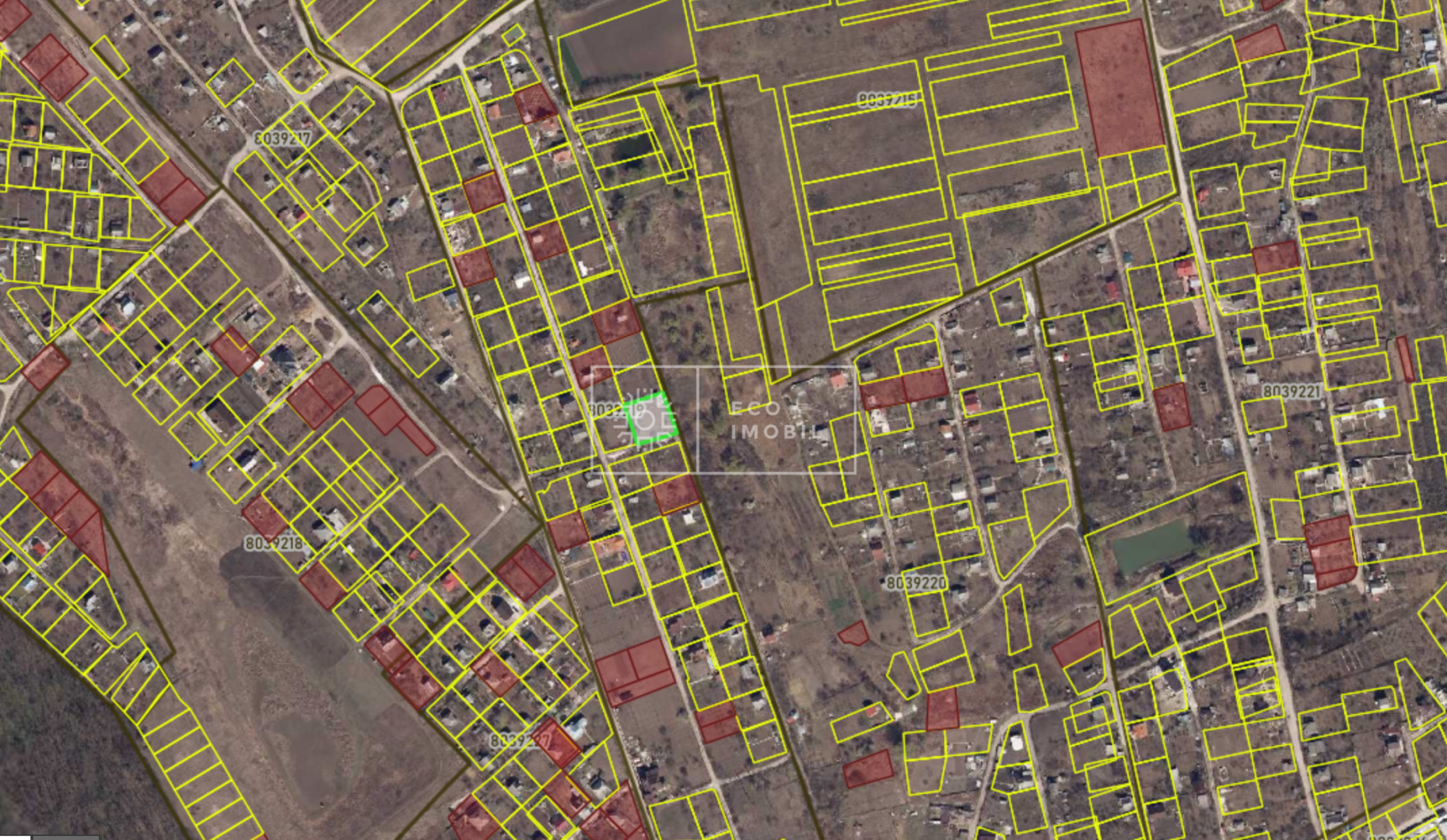Select the green highlighted parcel
The height and width of the screenshot is (840, 1447).
click(650, 419)
